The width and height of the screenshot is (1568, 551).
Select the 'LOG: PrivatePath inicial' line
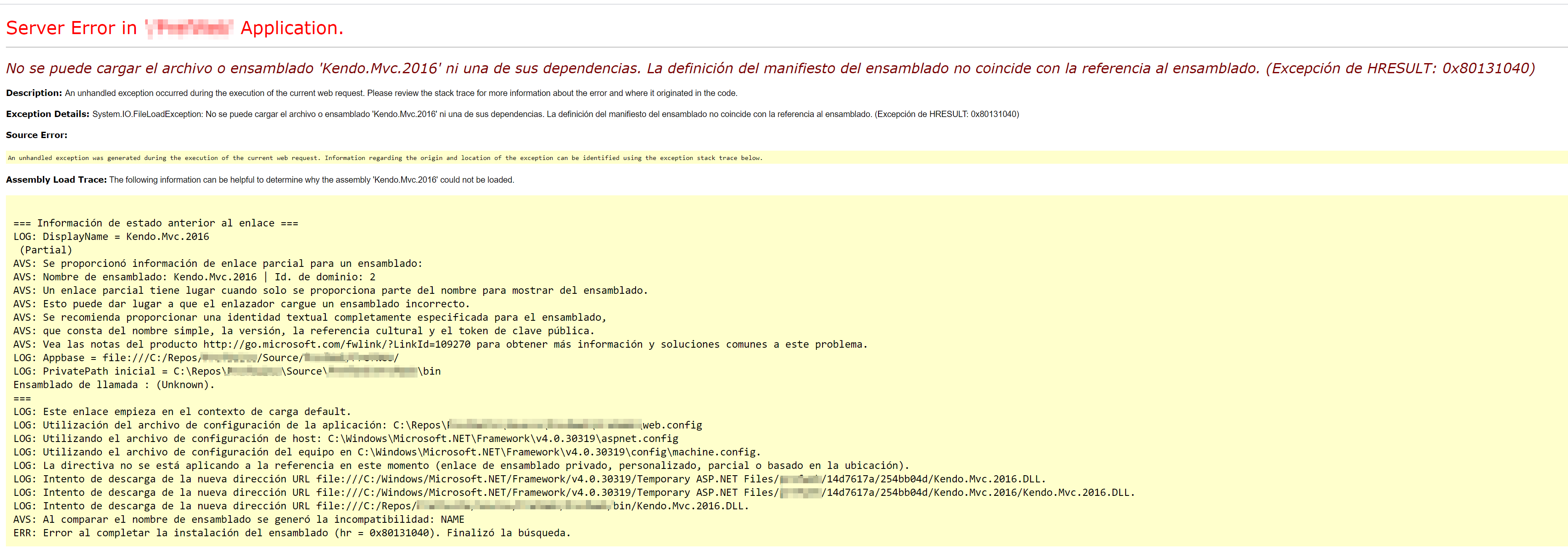point(227,371)
